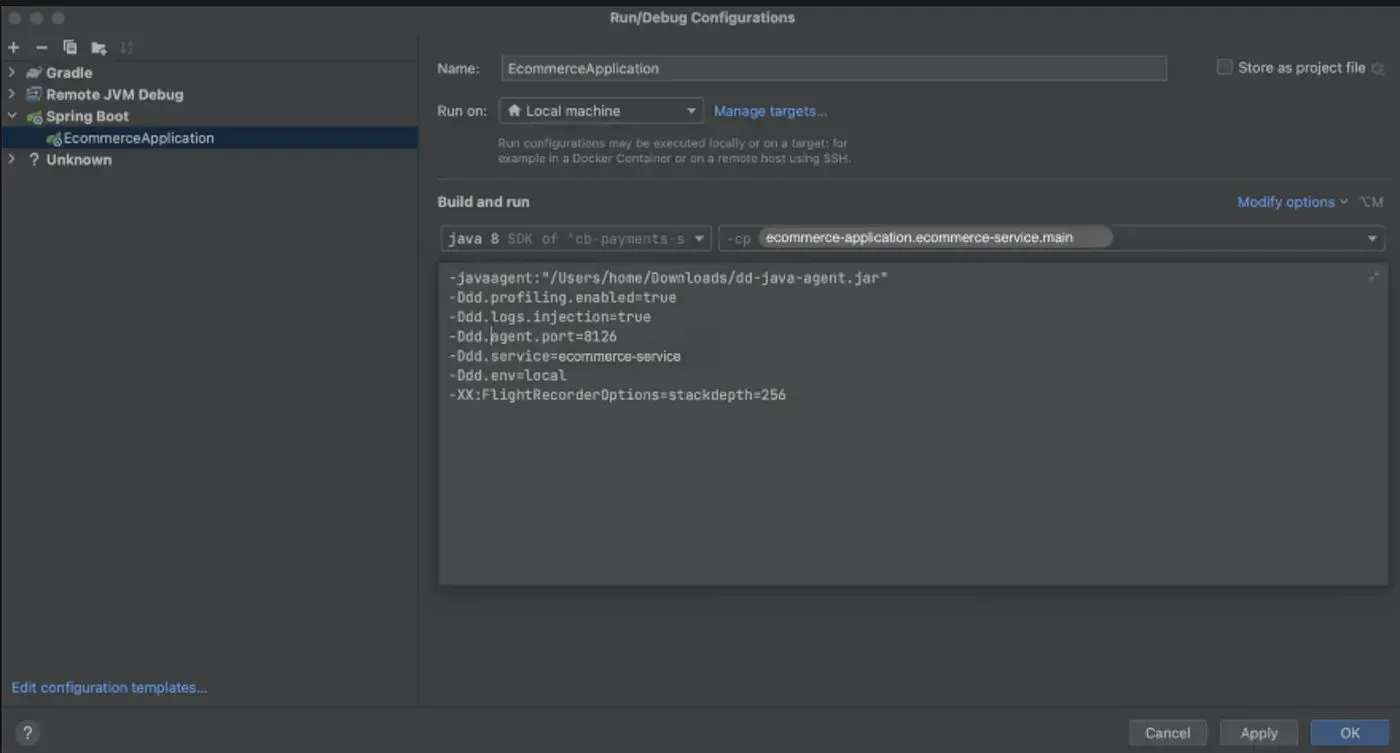Open the java 8 SDK dropdown
The width and height of the screenshot is (1400, 753).
[x=576, y=238]
